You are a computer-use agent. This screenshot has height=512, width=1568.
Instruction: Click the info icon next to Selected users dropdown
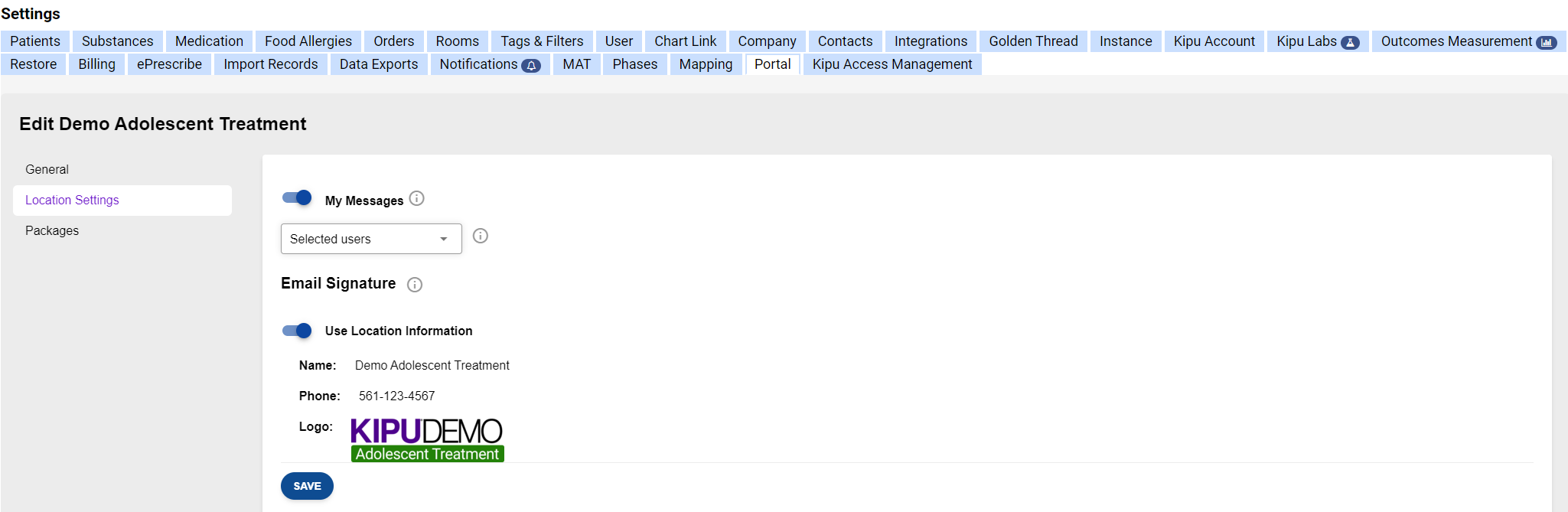tap(480, 236)
